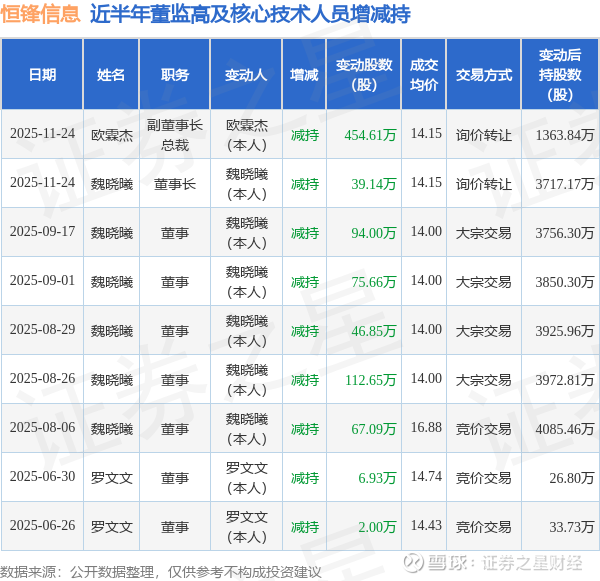Screen dimensions: 600x581
Task: Click the holding value 3850.30万
Action: pos(565,282)
